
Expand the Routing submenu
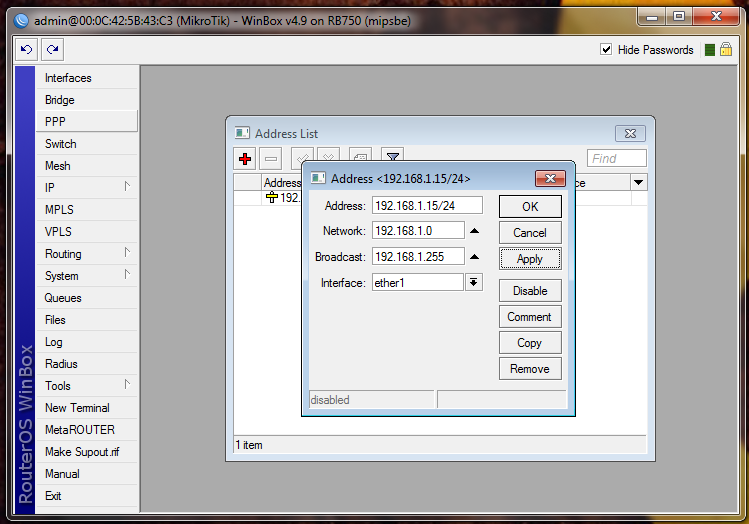point(86,254)
